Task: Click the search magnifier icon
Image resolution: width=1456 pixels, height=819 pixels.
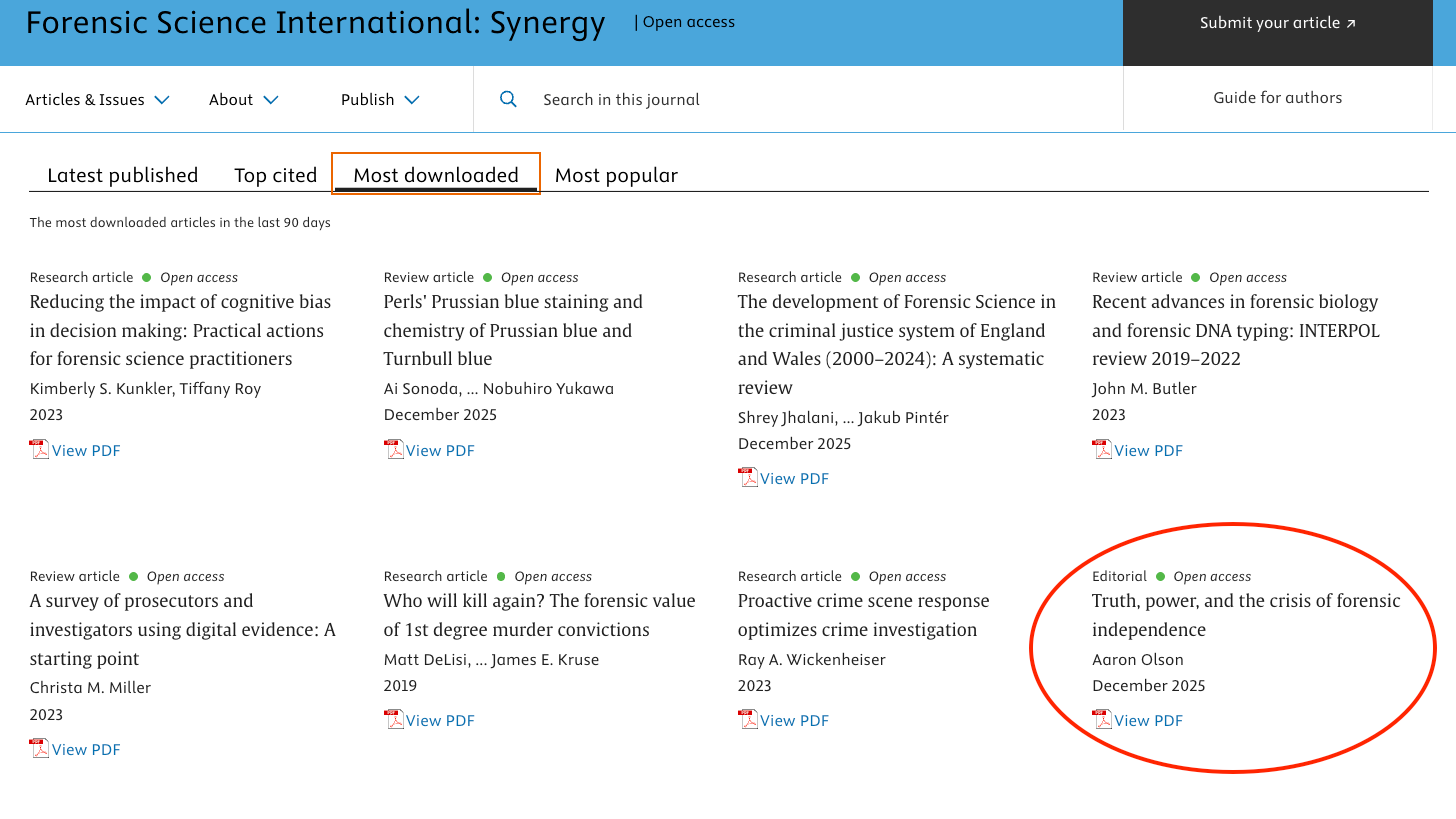Action: click(x=508, y=99)
